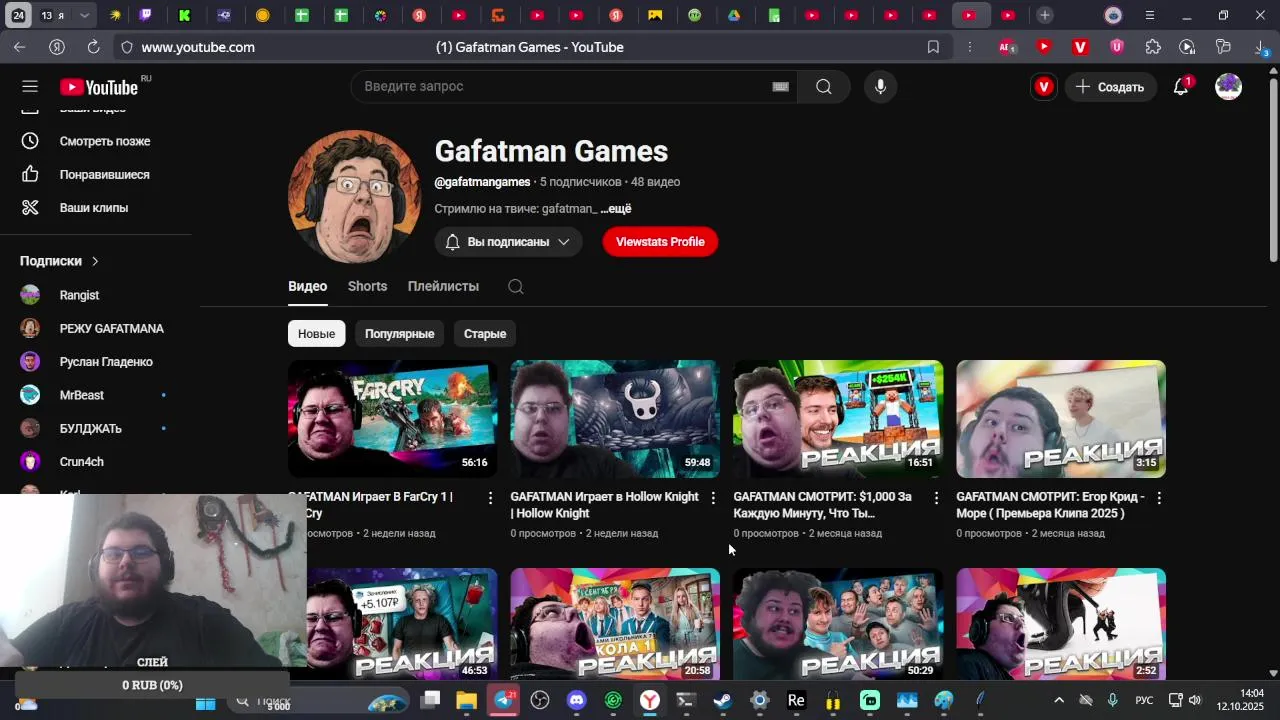
Task: Click the Создать create button
Action: tap(1110, 87)
